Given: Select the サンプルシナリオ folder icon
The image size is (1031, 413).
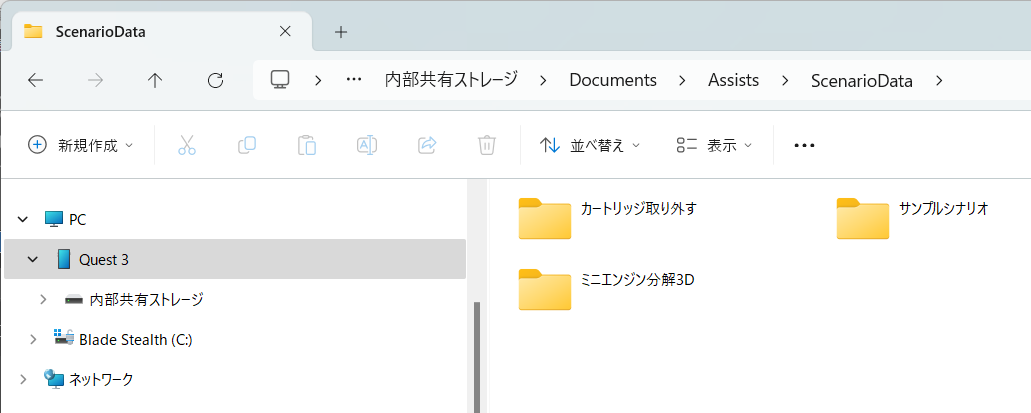Looking at the screenshot, I should click(x=863, y=218).
